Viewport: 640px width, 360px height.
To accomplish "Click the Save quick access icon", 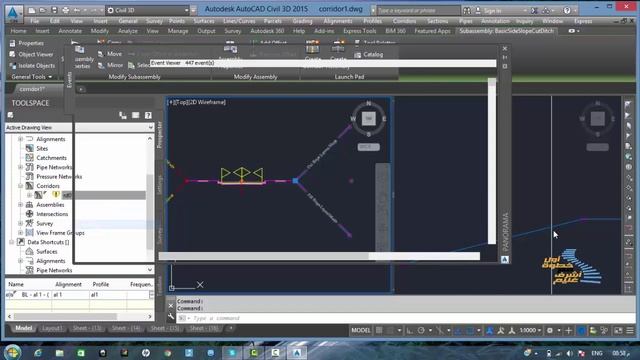I will coord(54,10).
